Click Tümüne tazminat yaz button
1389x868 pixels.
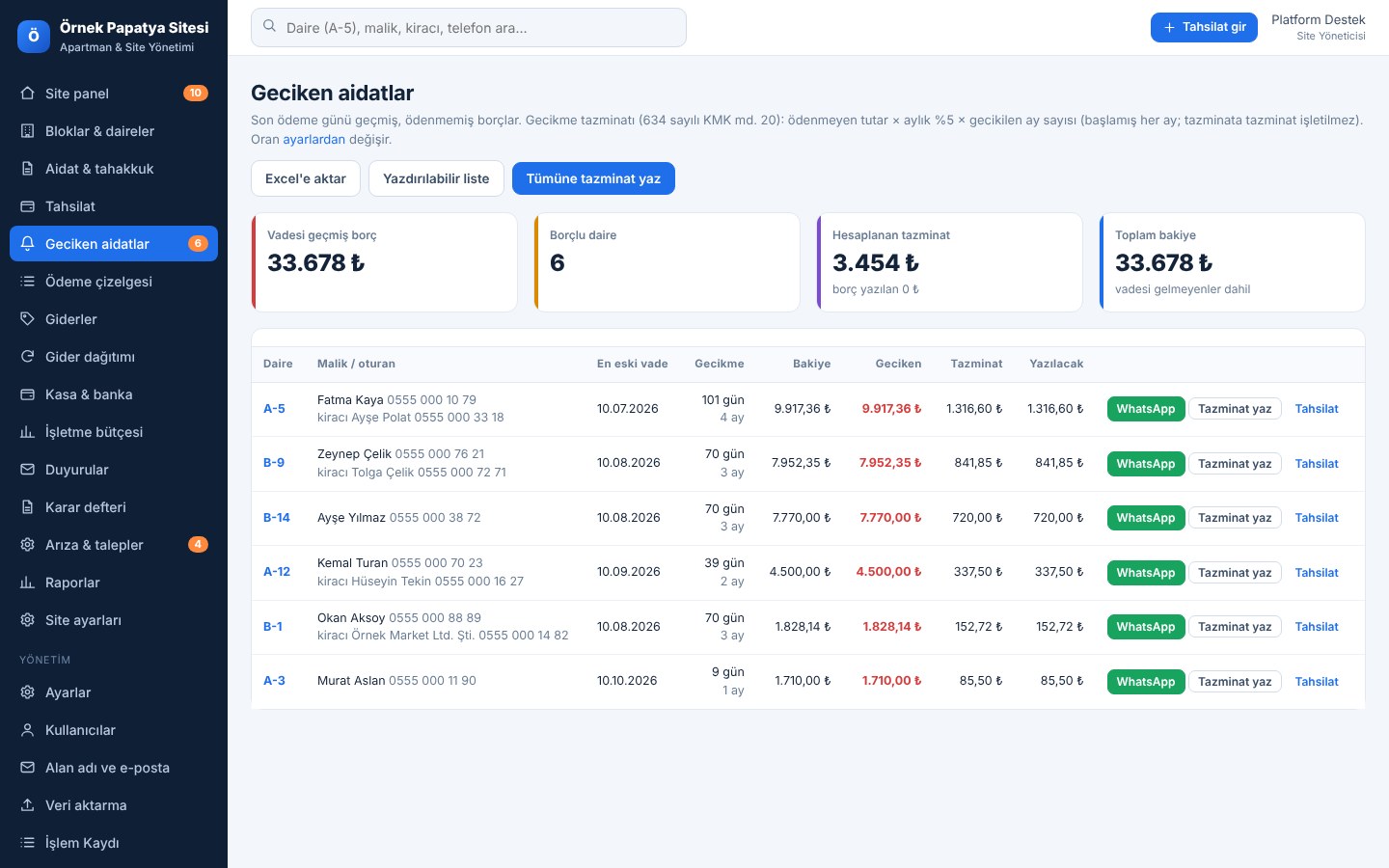[593, 178]
